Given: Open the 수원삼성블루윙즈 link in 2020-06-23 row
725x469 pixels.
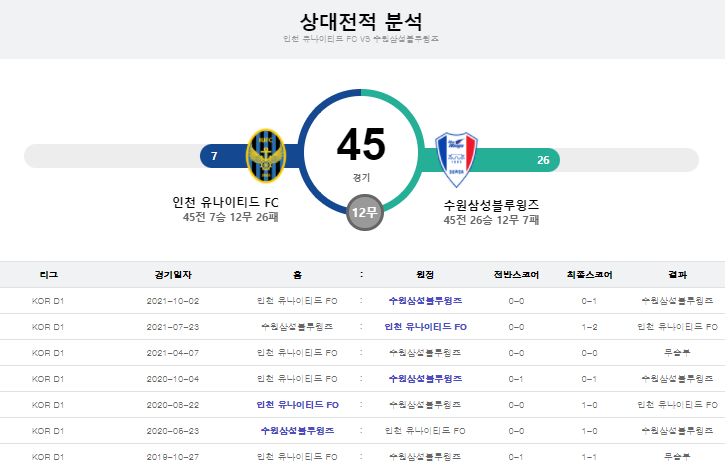Looking at the screenshot, I should [x=297, y=431].
